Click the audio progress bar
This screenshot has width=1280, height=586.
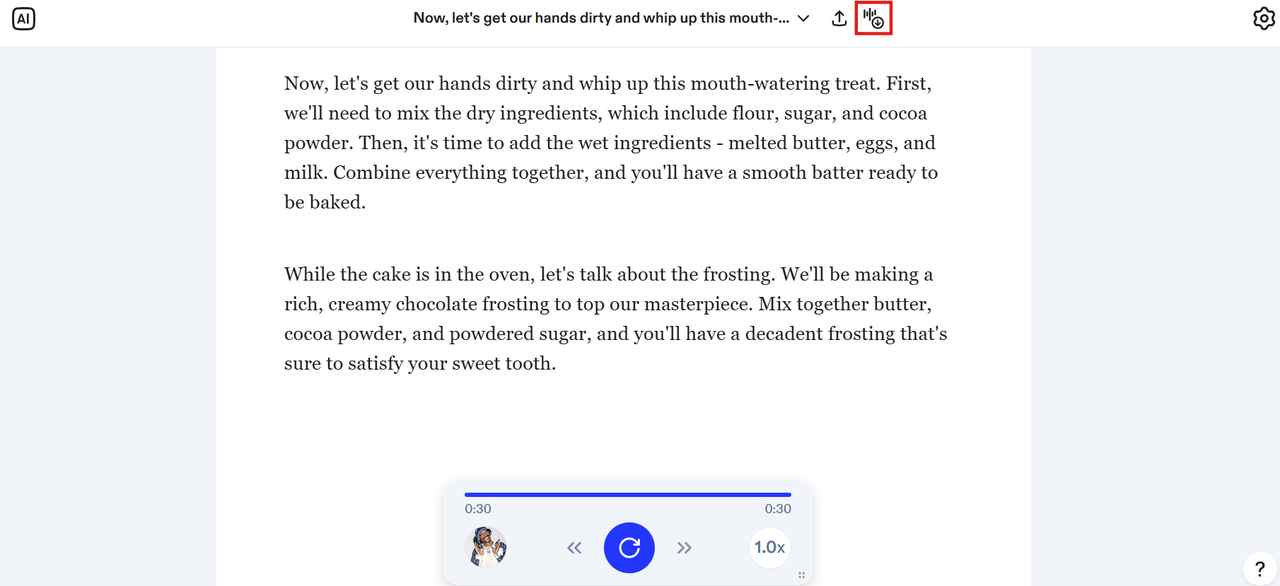[x=627, y=494]
